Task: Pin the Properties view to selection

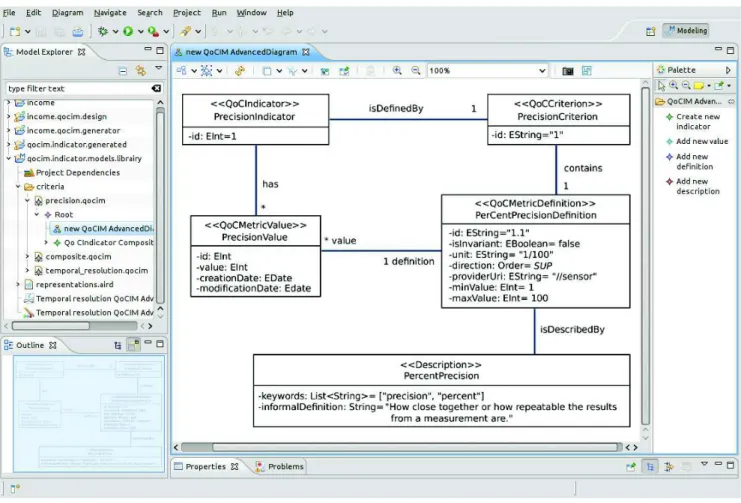Action: 631,467
